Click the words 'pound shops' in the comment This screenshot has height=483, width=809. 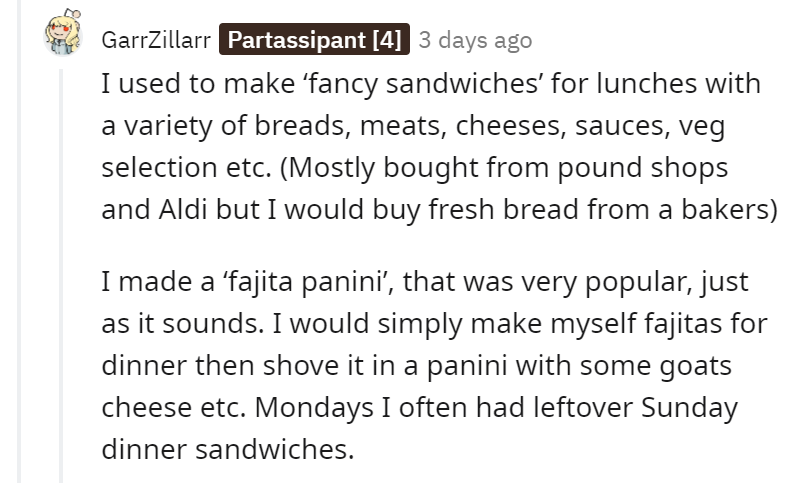pyautogui.click(x=642, y=168)
